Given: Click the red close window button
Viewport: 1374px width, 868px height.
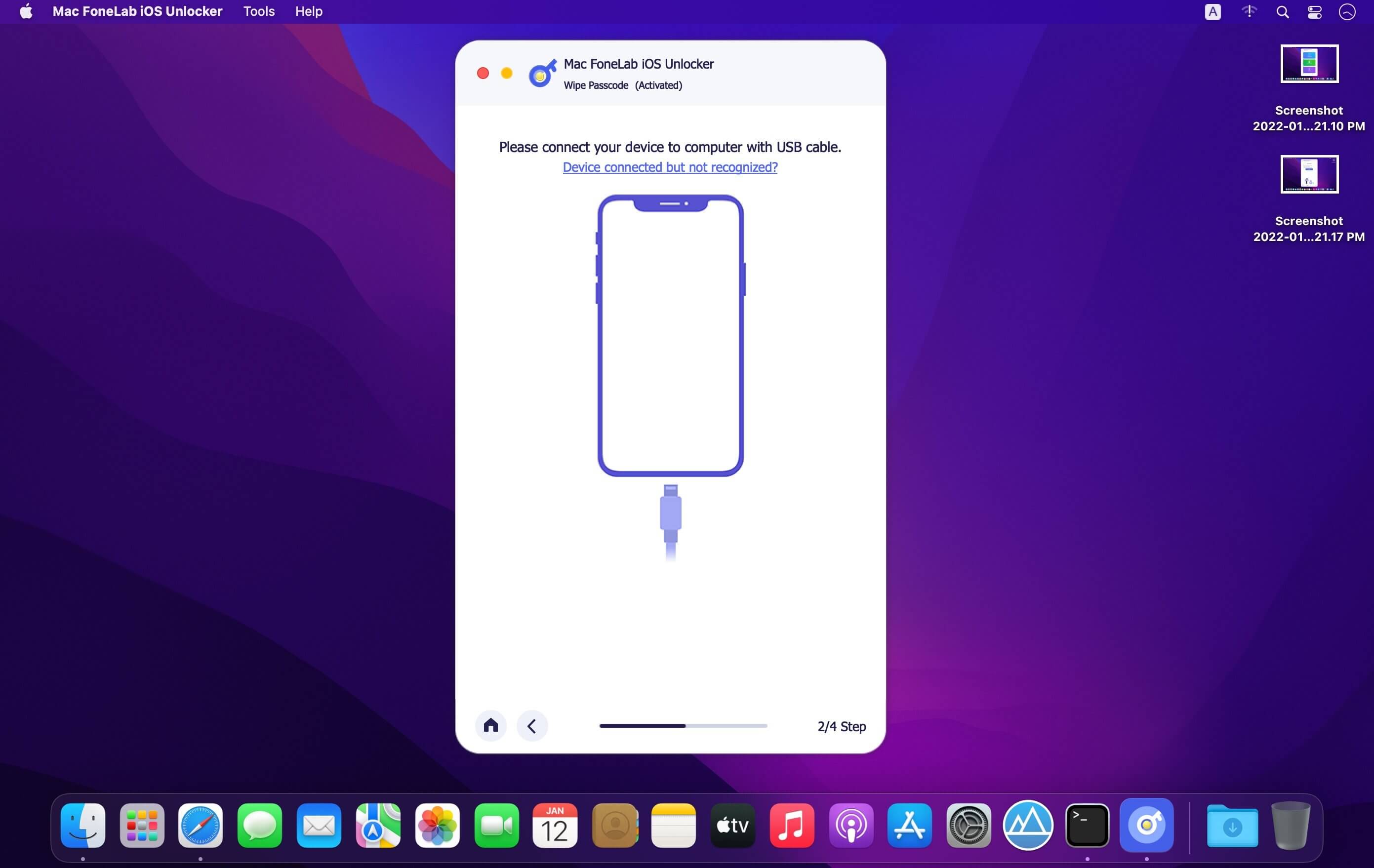Looking at the screenshot, I should click(x=483, y=73).
